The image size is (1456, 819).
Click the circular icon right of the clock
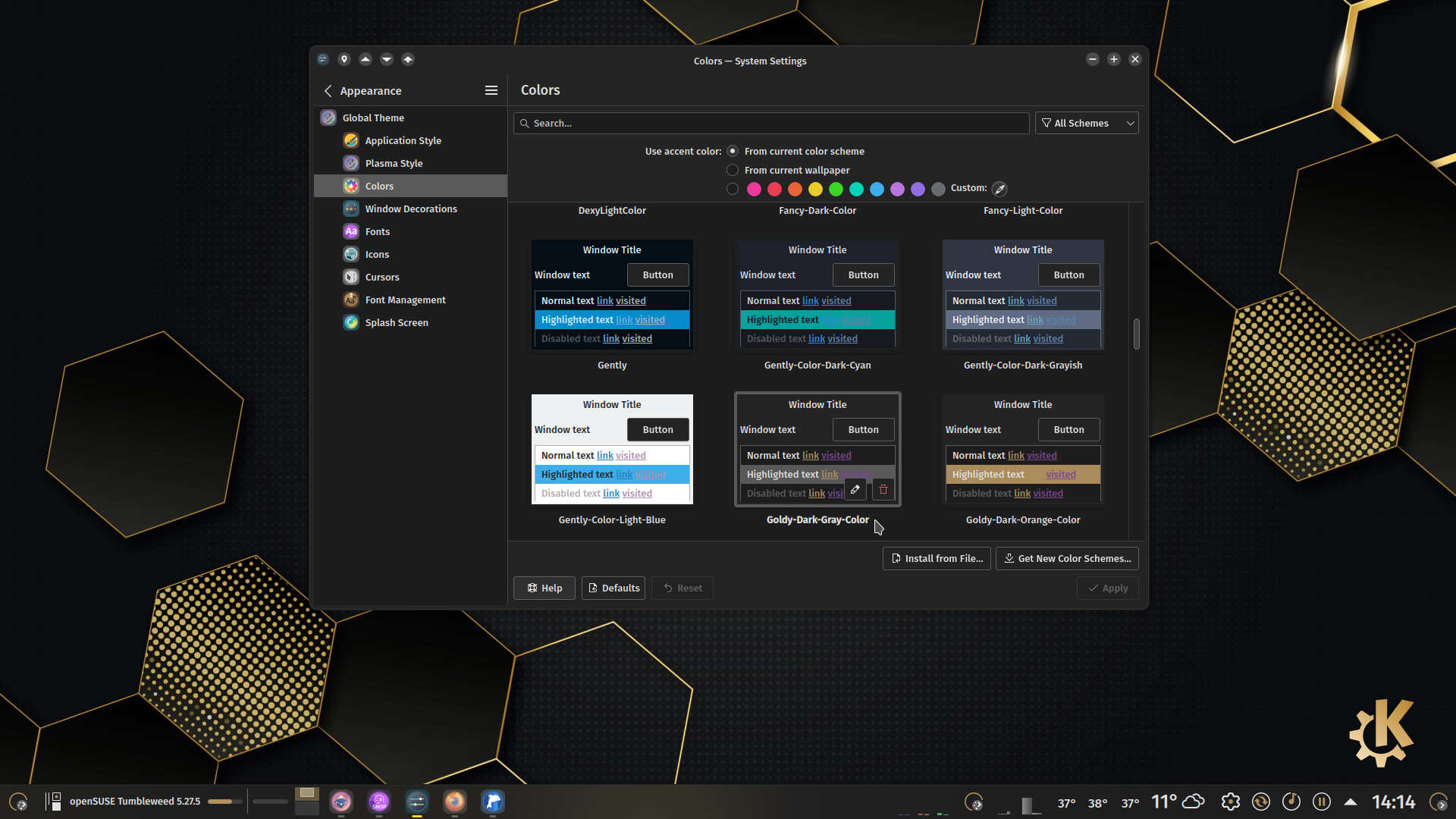[1439, 802]
